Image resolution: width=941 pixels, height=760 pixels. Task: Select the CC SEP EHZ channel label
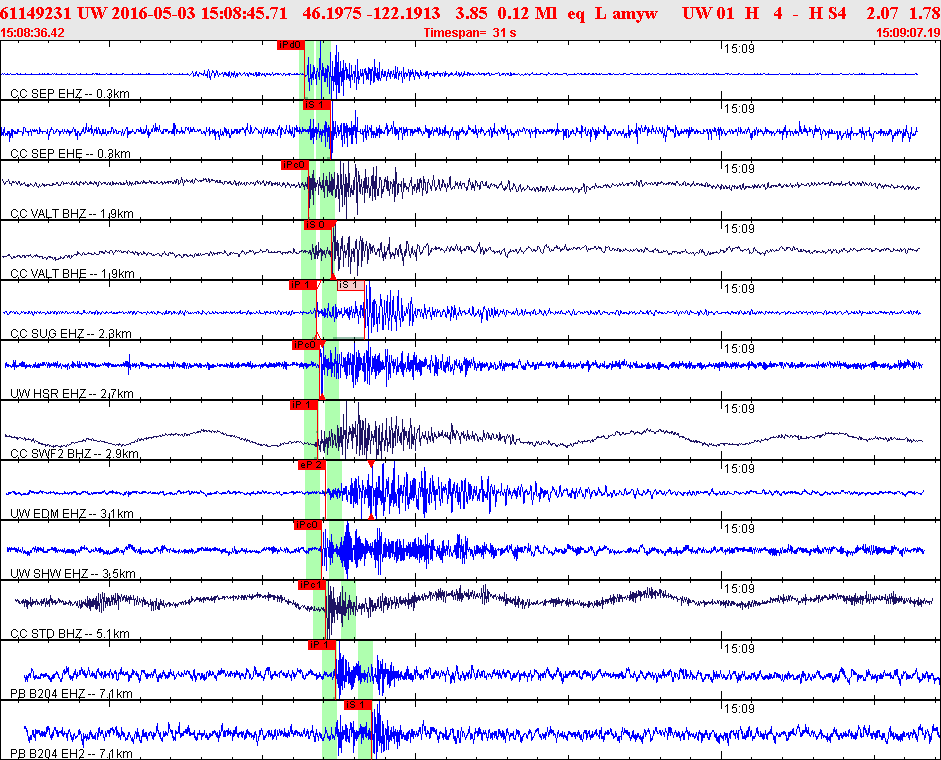click(x=70, y=94)
